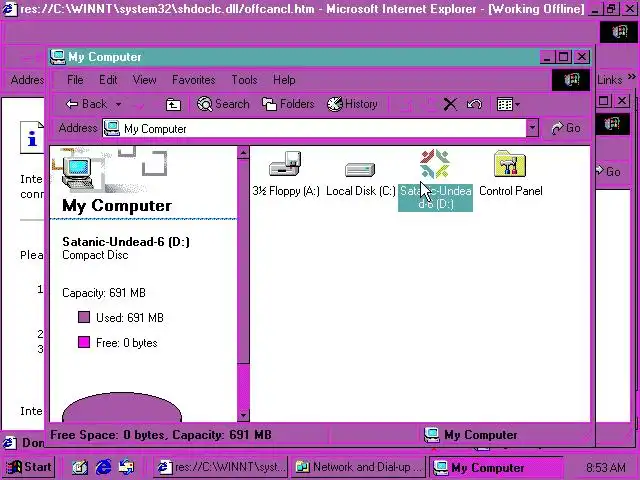Open the Back history dropdown arrow
Image resolution: width=640 pixels, height=480 pixels.
(118, 104)
